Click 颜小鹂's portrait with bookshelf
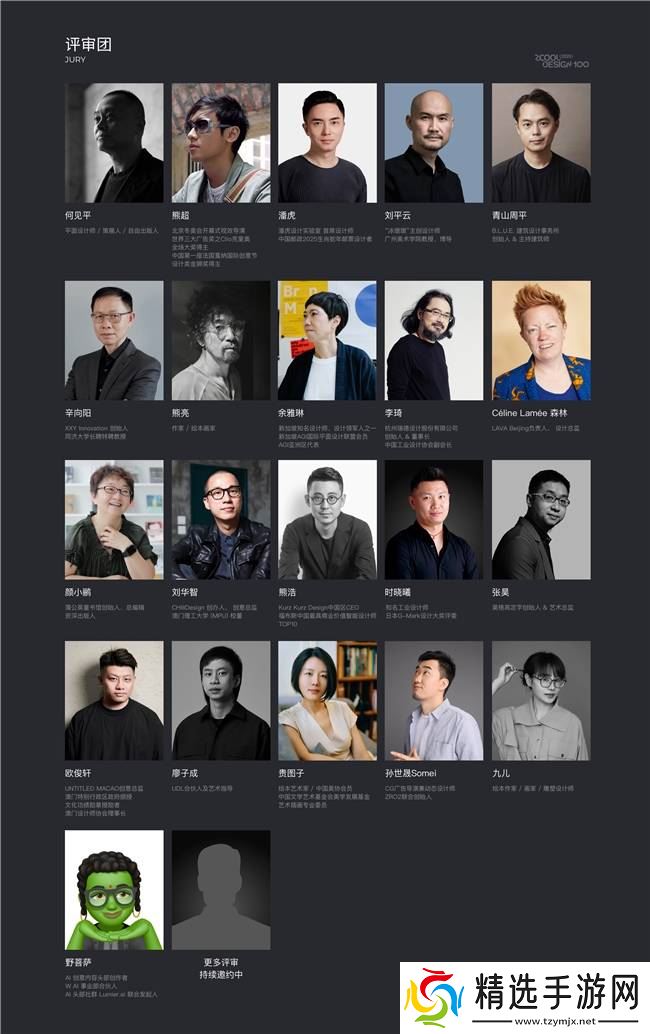650x1034 pixels. click(x=114, y=520)
